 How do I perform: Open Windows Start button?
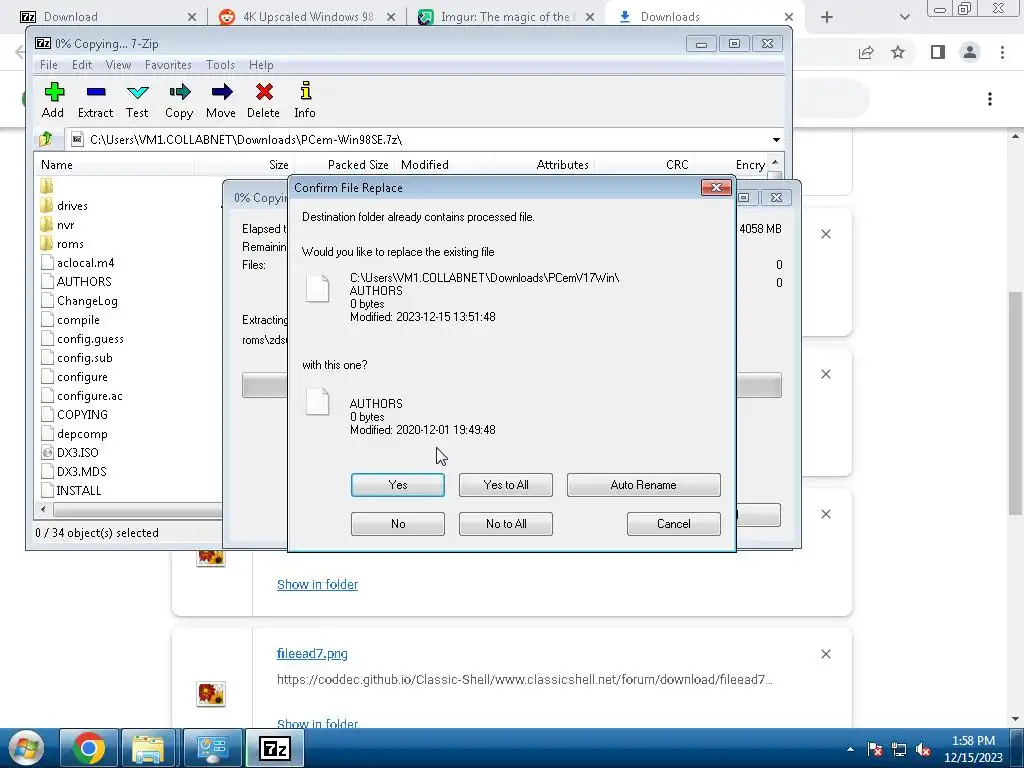click(x=25, y=748)
